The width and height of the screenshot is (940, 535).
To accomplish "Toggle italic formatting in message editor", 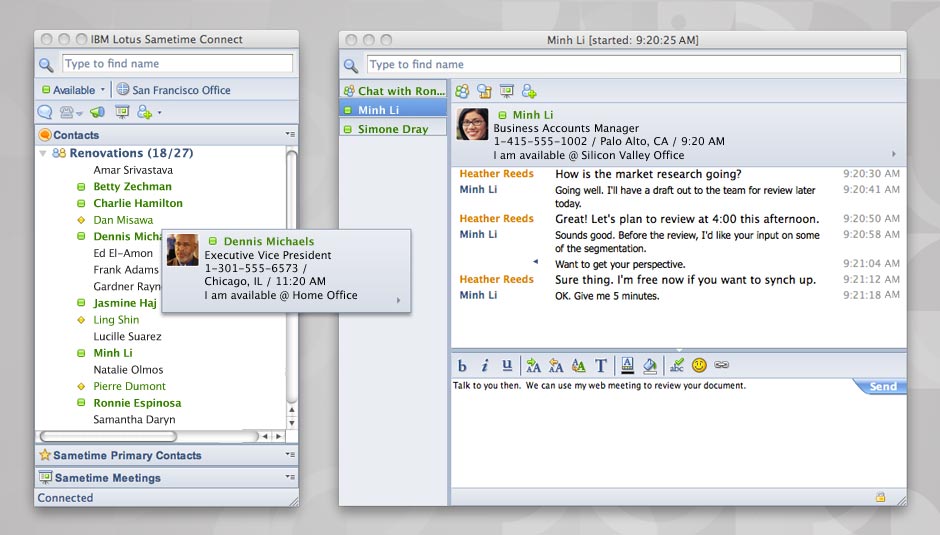I will point(485,365).
